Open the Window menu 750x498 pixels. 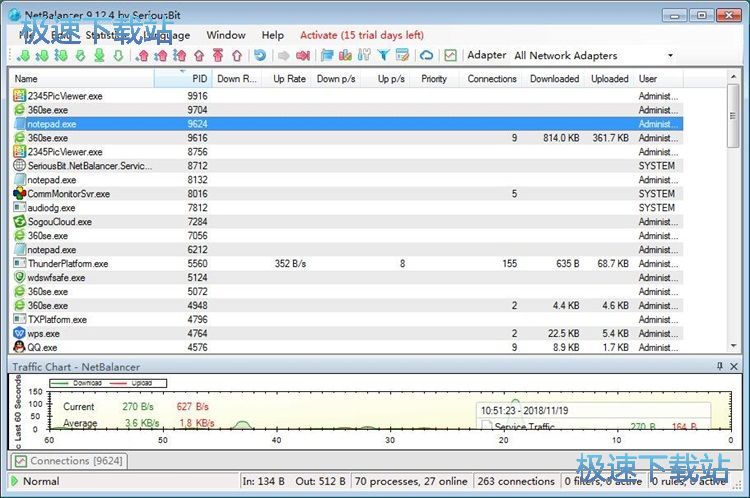(x=226, y=35)
